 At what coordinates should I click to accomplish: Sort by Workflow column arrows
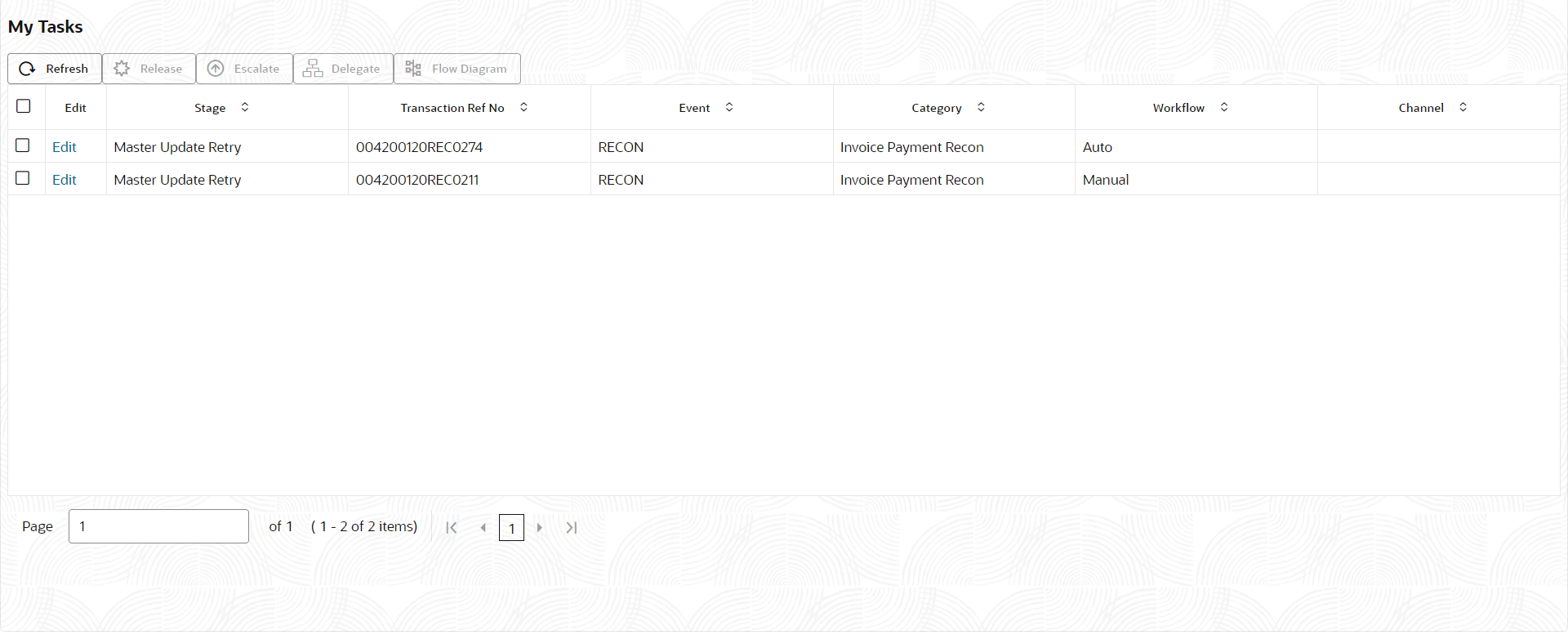(x=1224, y=107)
